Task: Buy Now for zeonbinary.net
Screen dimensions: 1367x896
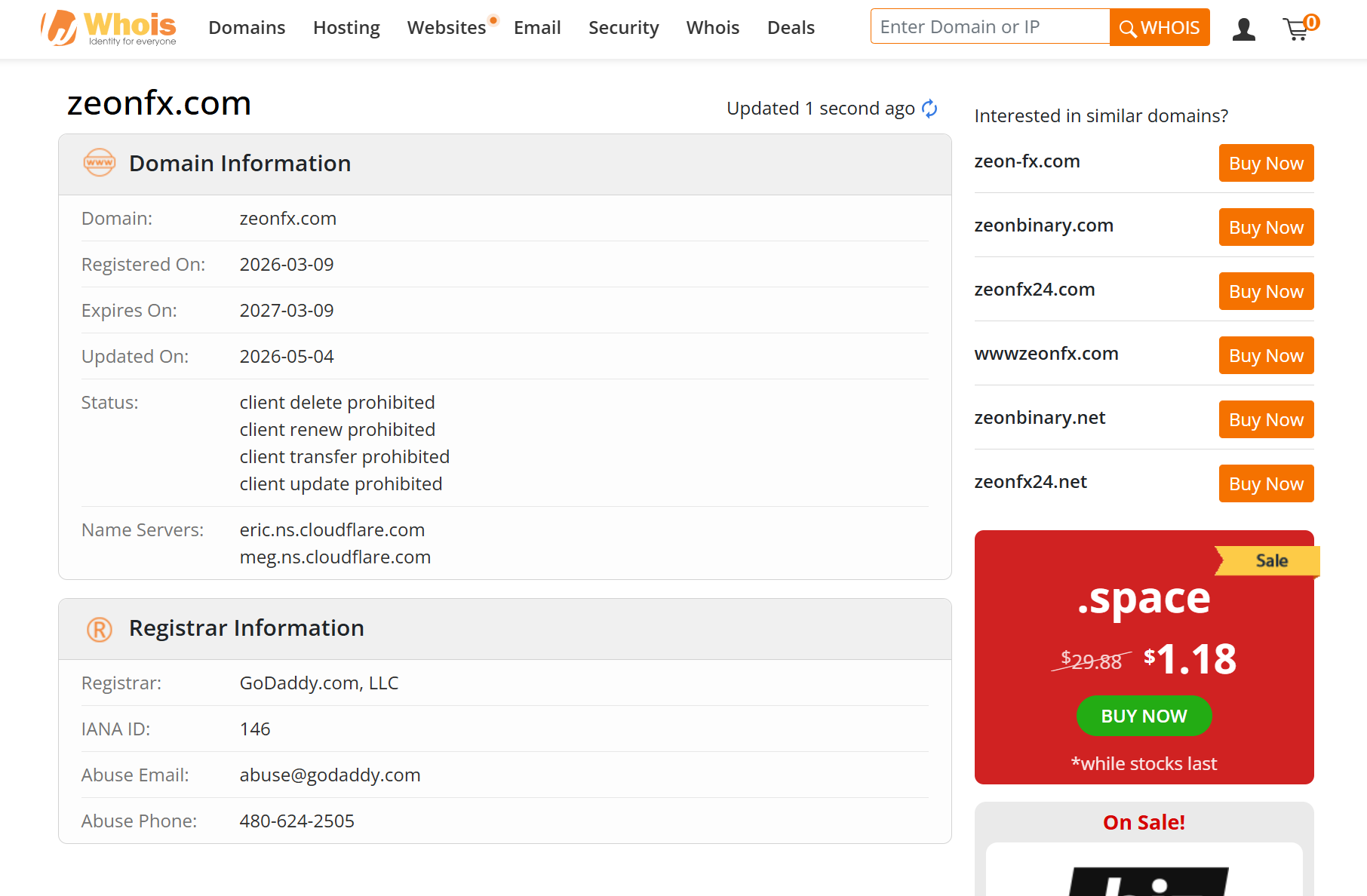Action: [1266, 419]
